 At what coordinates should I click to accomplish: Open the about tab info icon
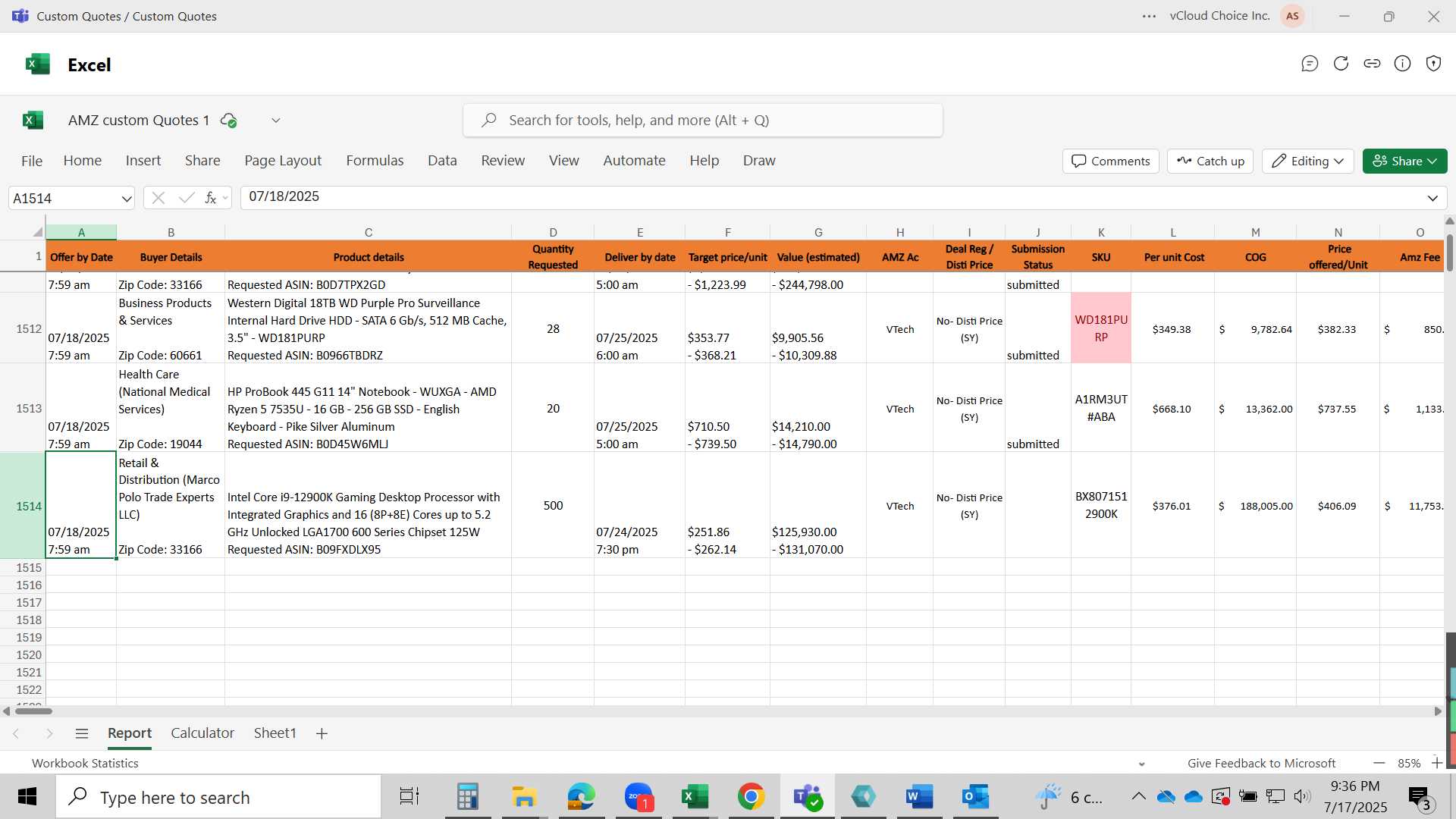tap(1402, 64)
